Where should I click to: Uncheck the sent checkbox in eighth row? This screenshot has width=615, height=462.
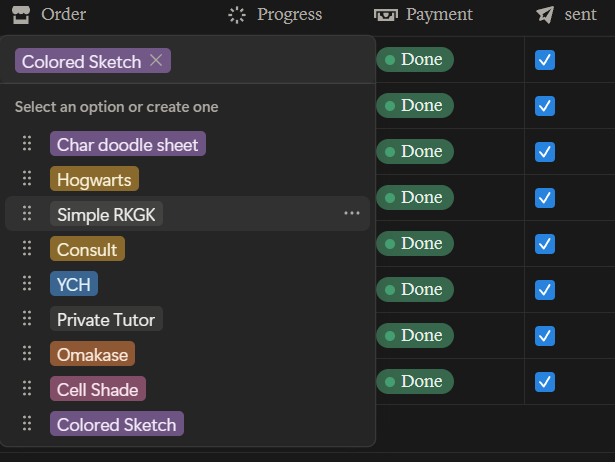[545, 382]
